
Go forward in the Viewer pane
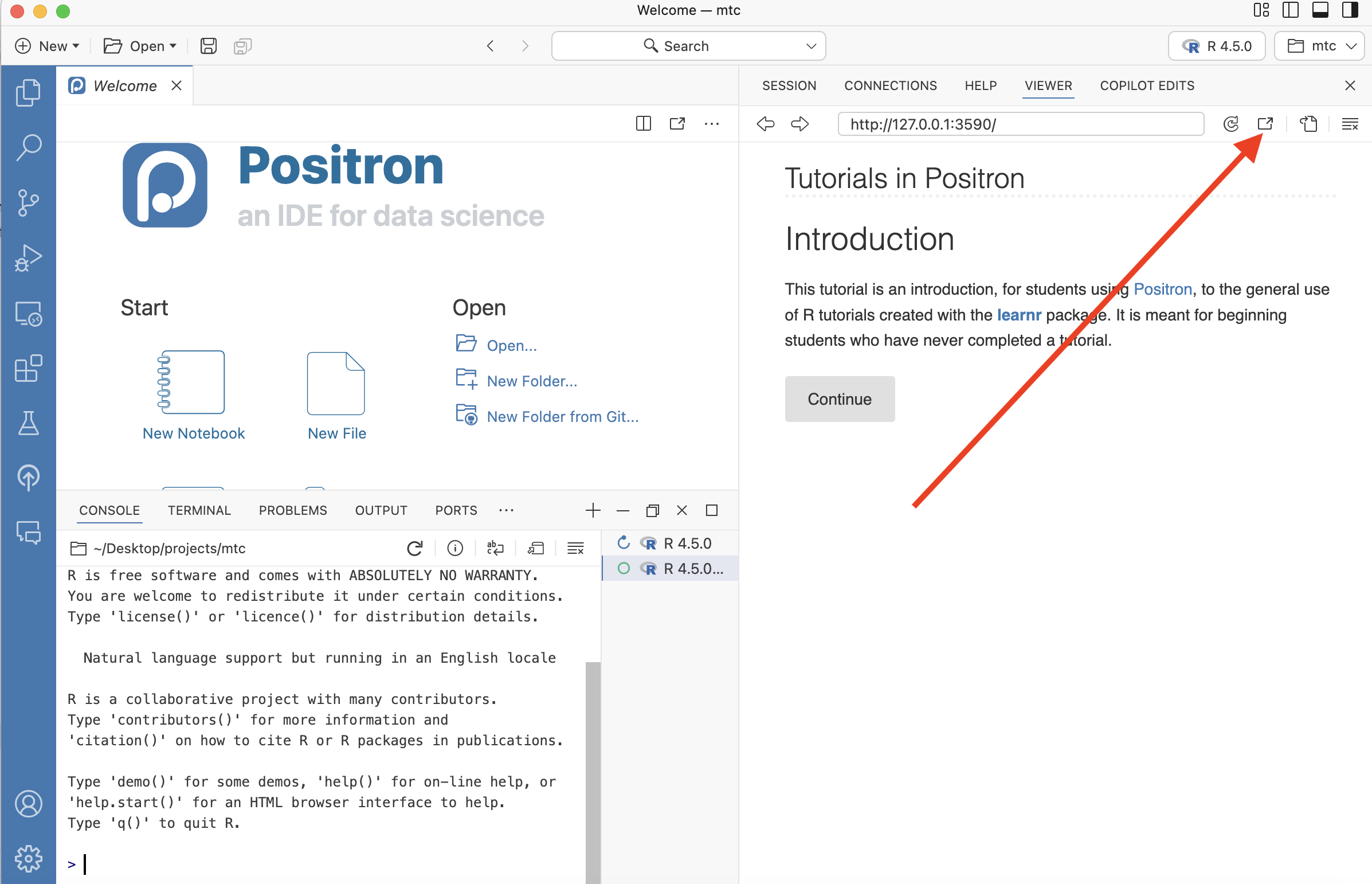pyautogui.click(x=800, y=124)
